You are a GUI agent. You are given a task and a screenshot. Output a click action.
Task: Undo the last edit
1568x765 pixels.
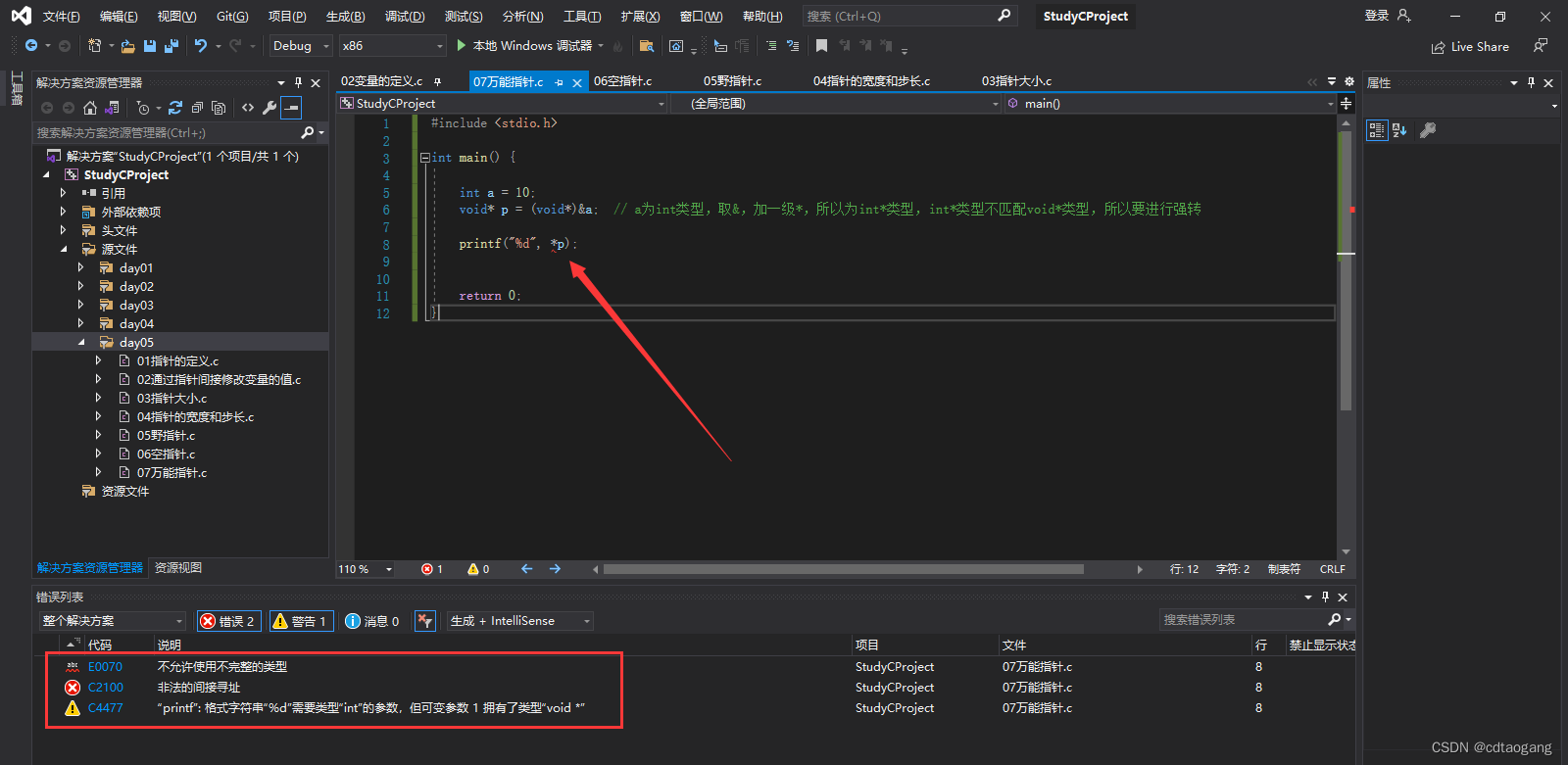click(201, 46)
